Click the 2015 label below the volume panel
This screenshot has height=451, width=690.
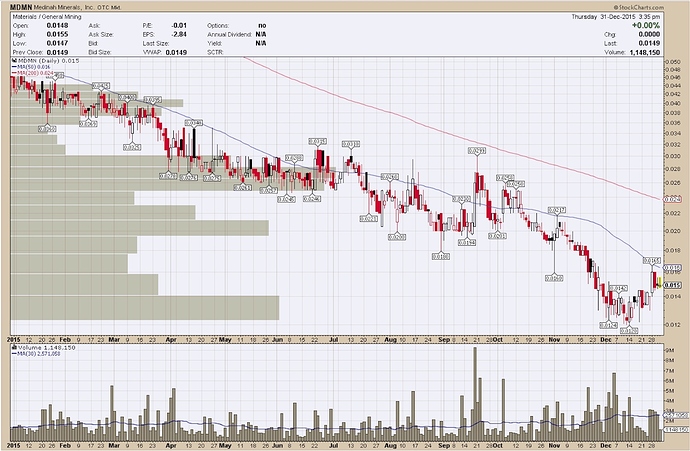tap(15, 446)
